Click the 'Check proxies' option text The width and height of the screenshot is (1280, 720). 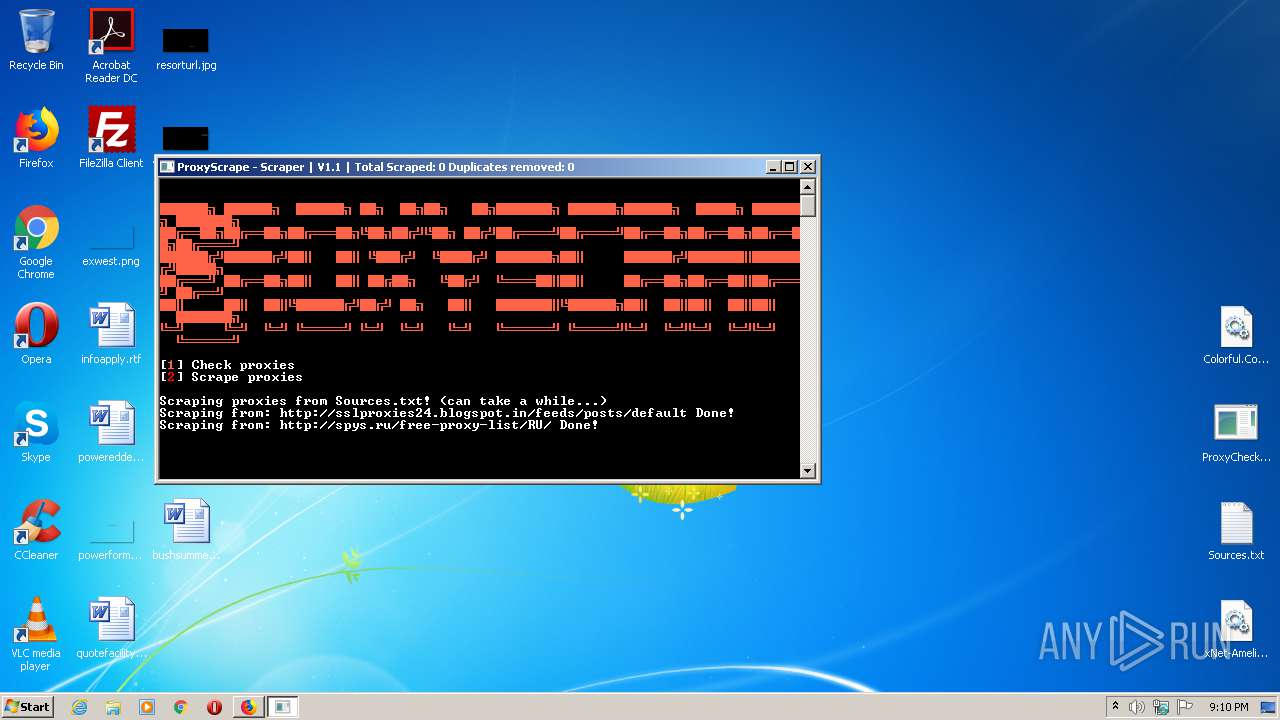[x=243, y=365]
